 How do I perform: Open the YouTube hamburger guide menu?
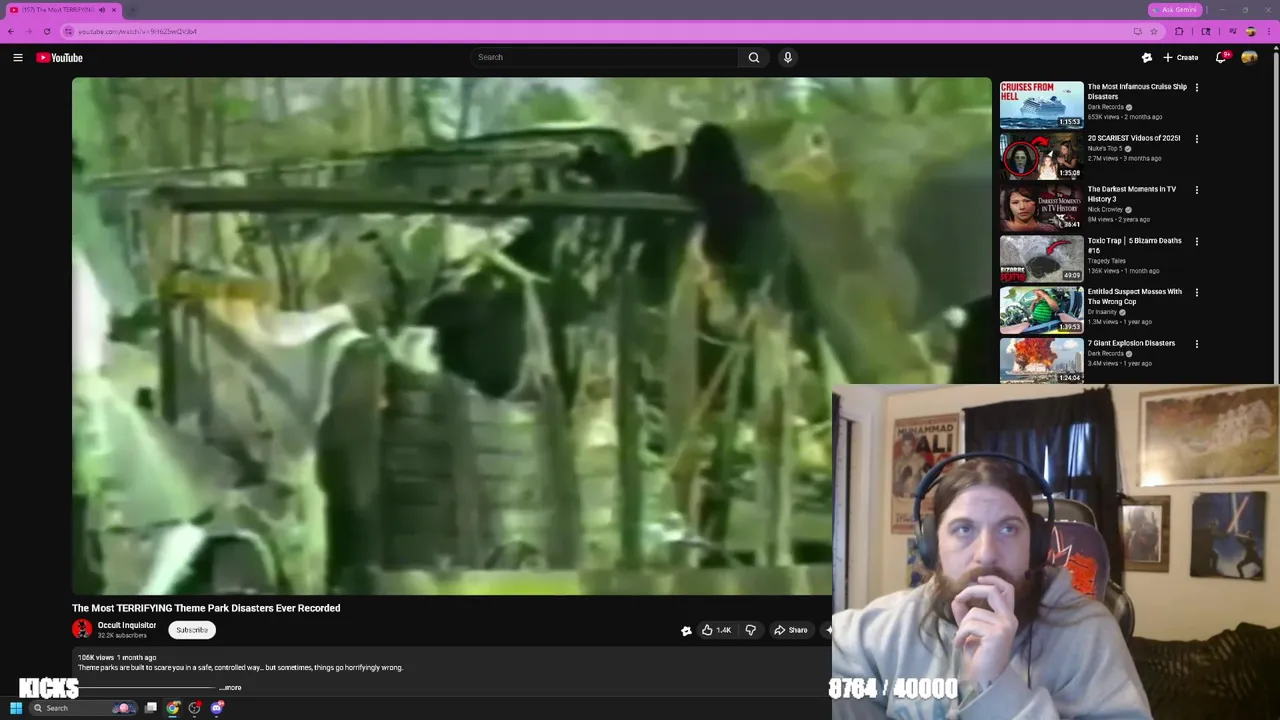click(18, 58)
